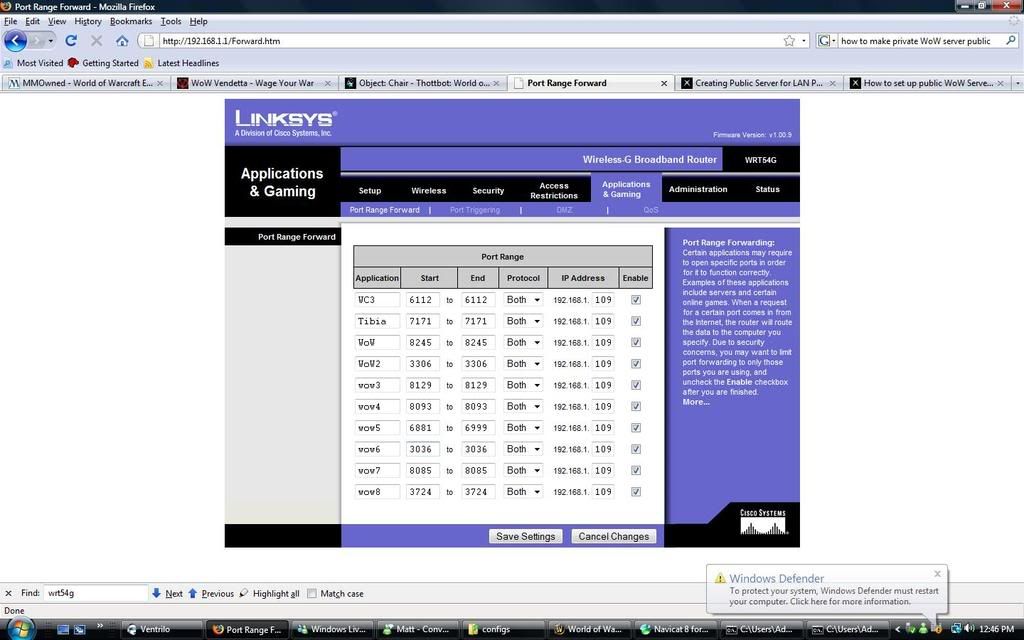Screen dimensions: 1024x640
Task: Bookmark this page with the star icon
Action: [x=790, y=40]
